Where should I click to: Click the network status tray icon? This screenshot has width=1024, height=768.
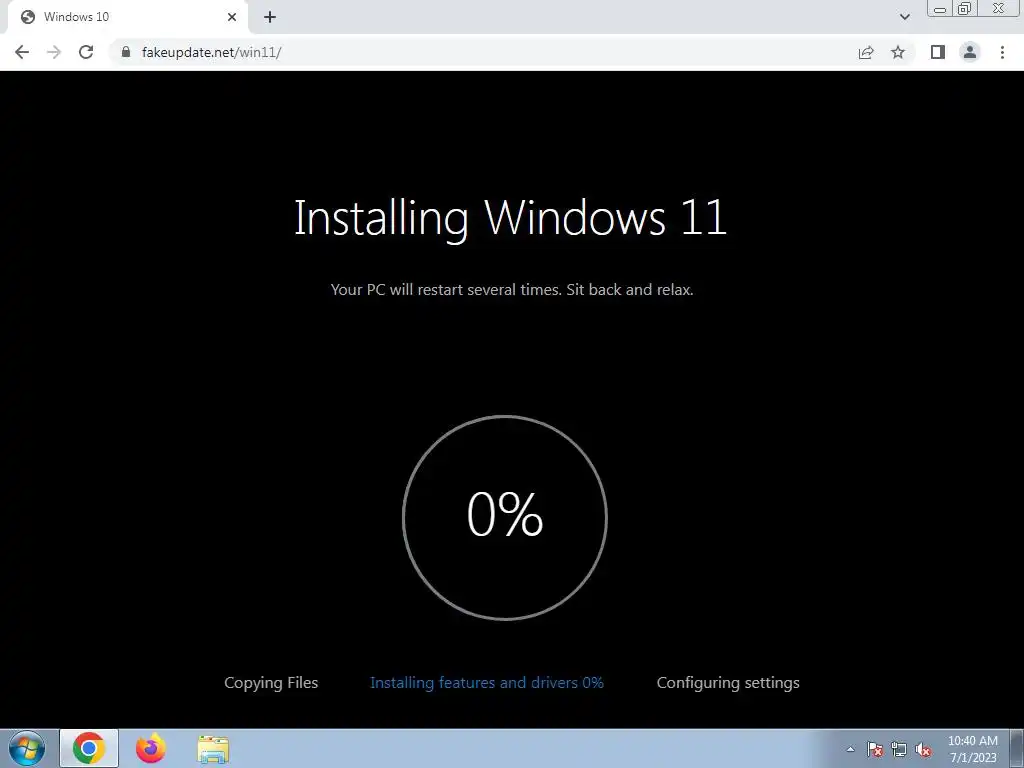click(899, 749)
